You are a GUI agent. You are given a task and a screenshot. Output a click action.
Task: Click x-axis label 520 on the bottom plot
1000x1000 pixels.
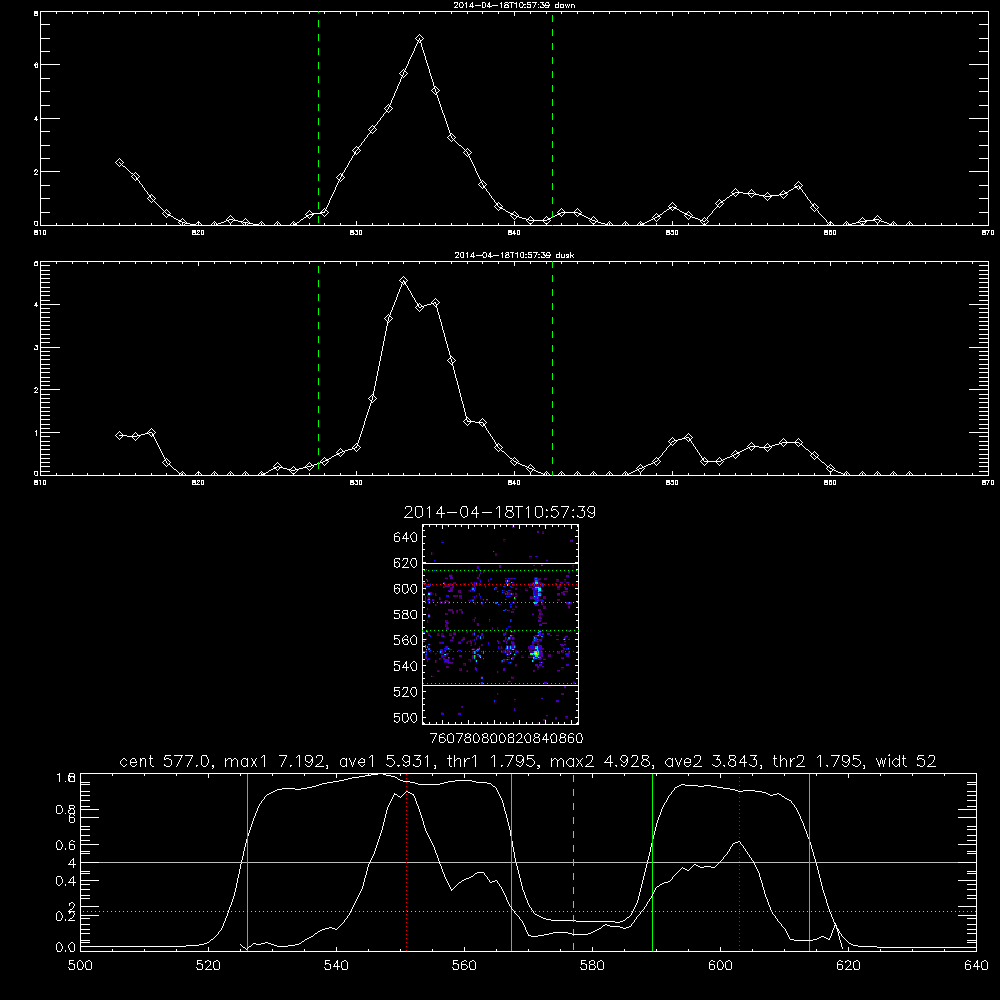[208, 966]
